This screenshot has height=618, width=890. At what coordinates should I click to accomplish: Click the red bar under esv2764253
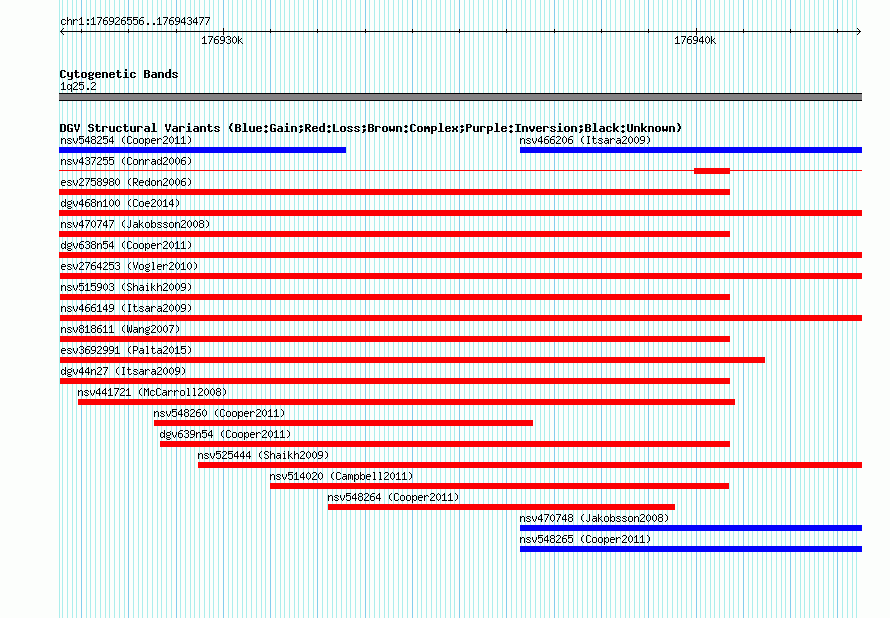pos(461,276)
